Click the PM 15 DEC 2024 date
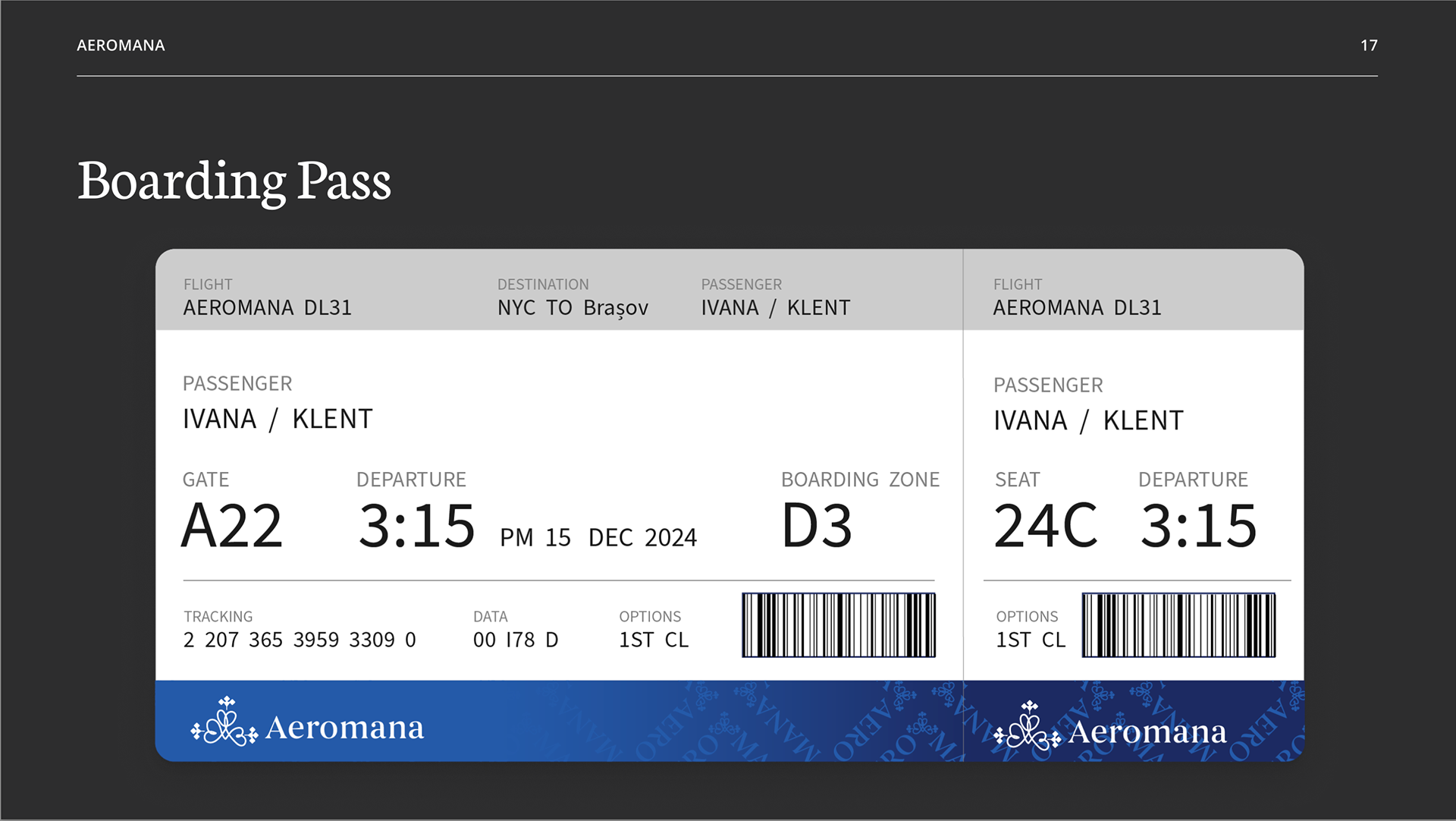The height and width of the screenshot is (821, 1456). 598,538
